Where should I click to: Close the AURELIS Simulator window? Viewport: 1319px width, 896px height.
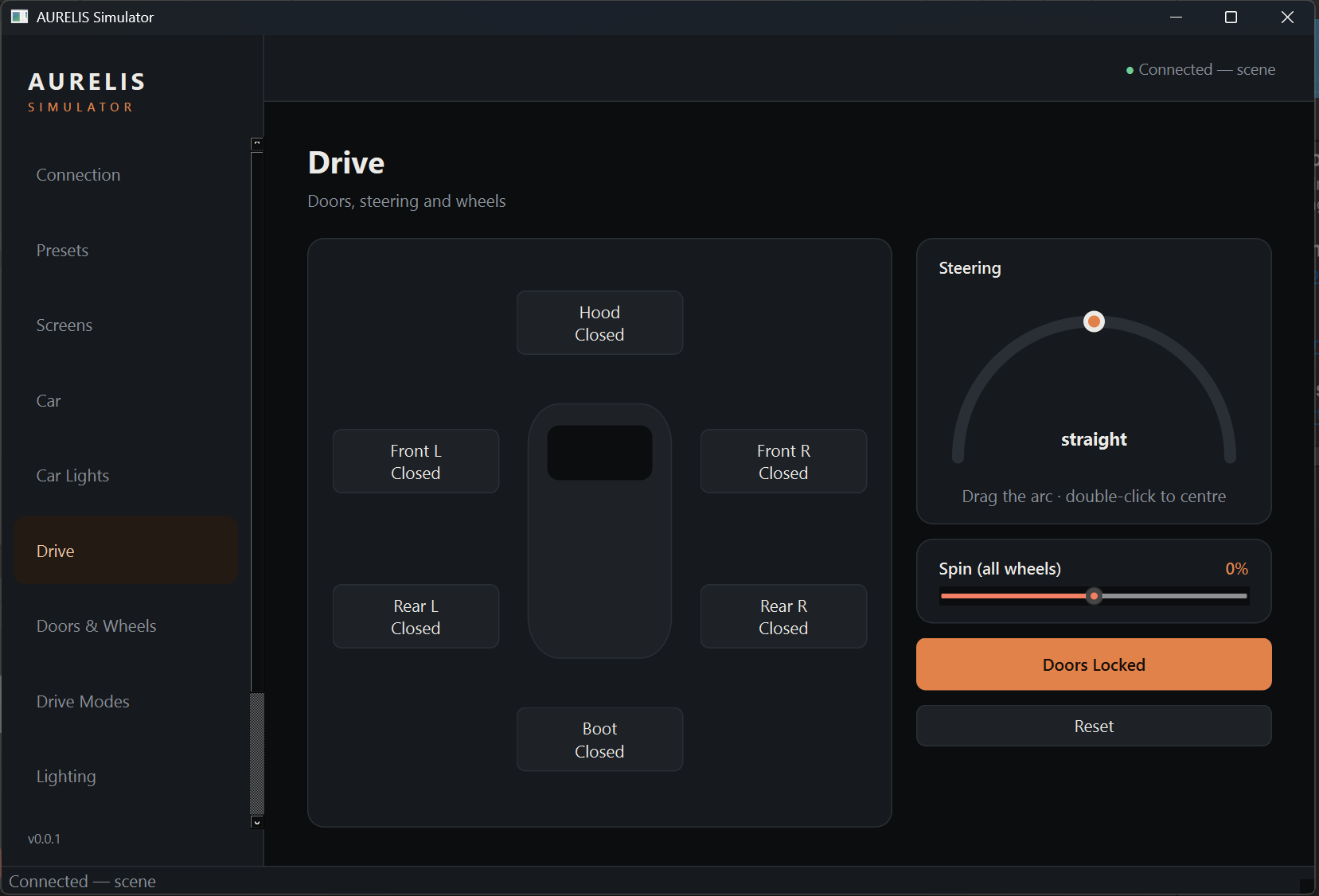click(x=1287, y=17)
